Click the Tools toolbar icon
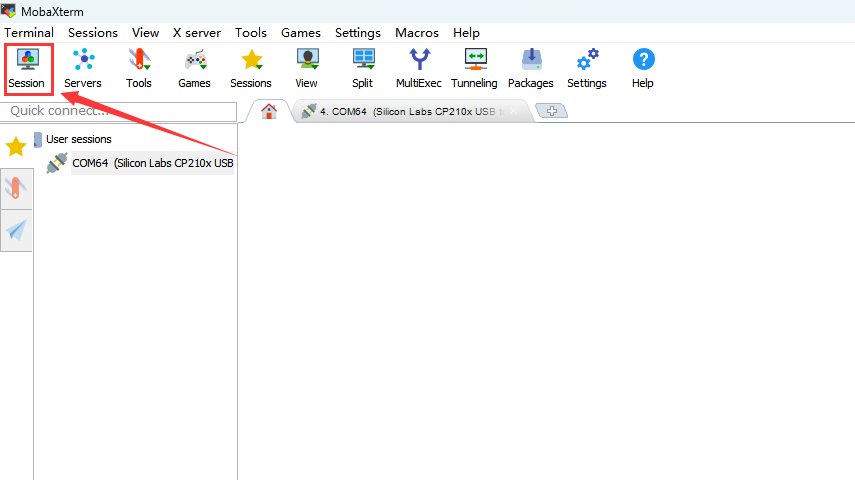 (x=139, y=69)
